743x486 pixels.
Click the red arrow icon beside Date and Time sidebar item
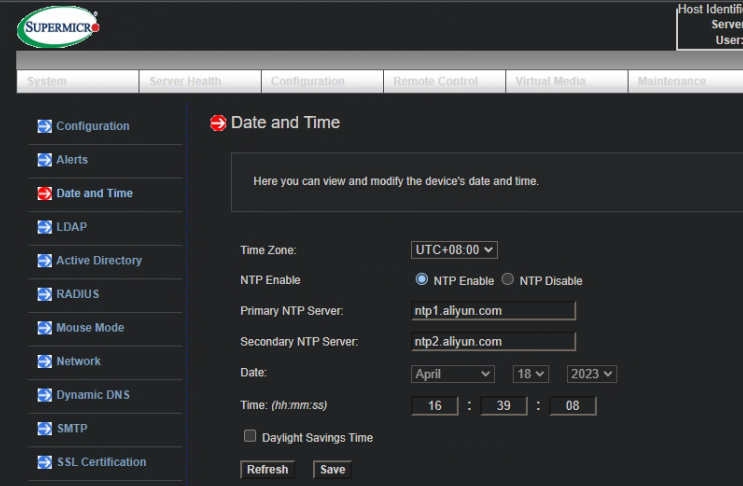pos(45,193)
